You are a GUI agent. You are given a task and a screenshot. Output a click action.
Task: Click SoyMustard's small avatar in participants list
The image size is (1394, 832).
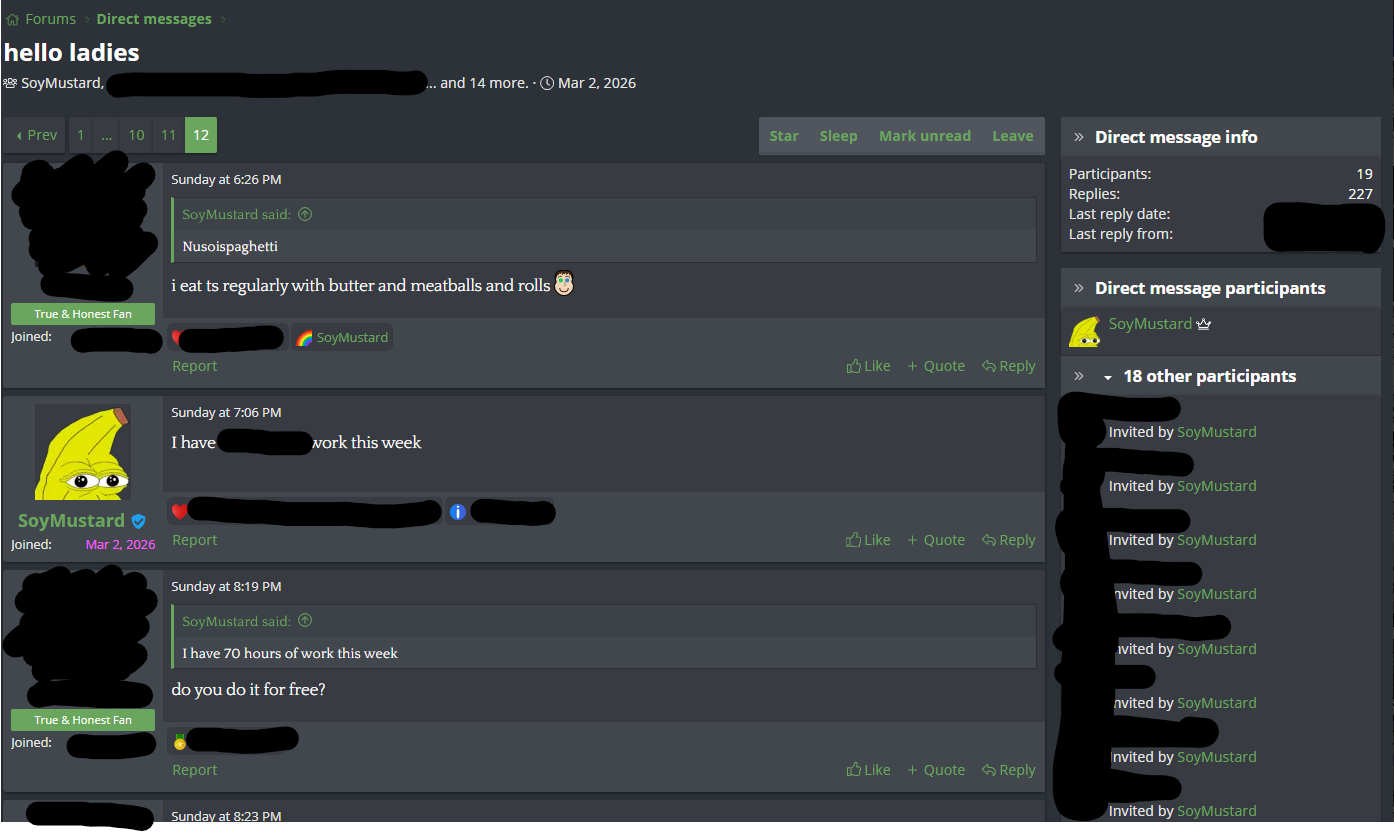pyautogui.click(x=1085, y=331)
